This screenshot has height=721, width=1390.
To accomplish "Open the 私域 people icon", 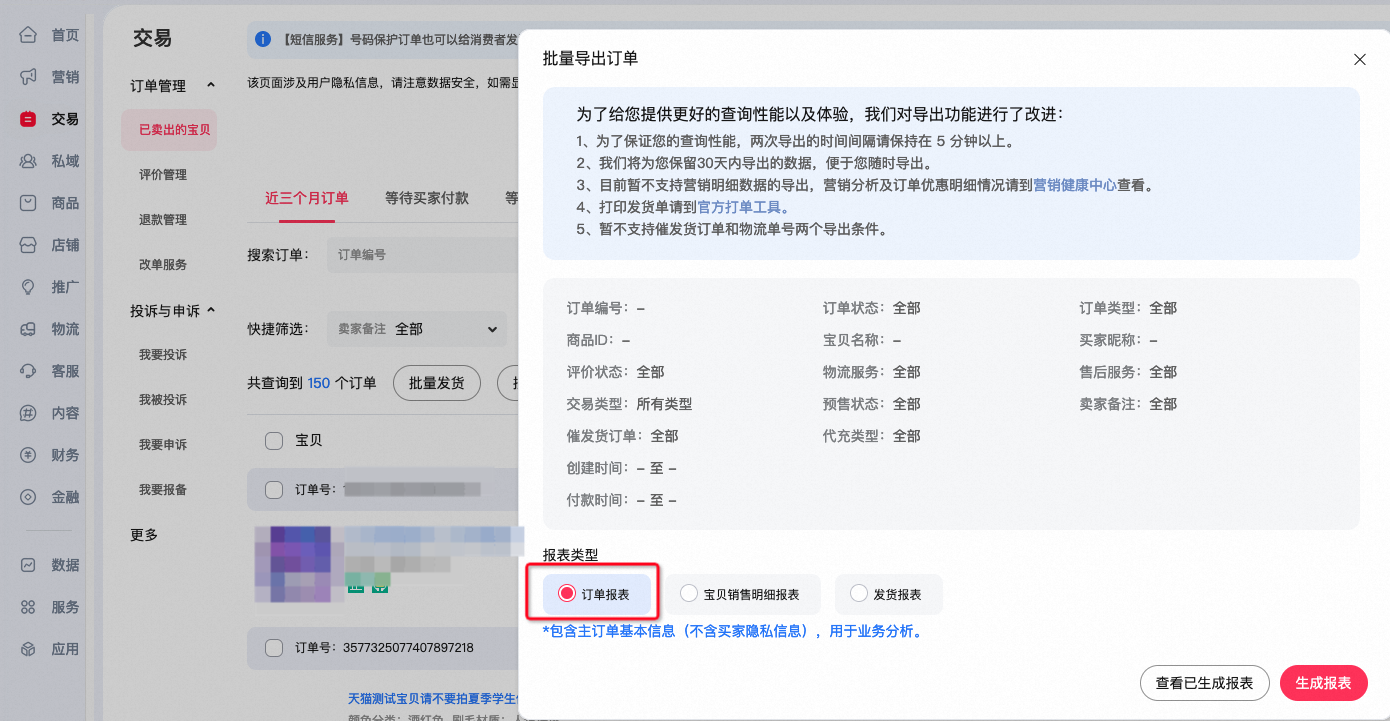I will (29, 161).
